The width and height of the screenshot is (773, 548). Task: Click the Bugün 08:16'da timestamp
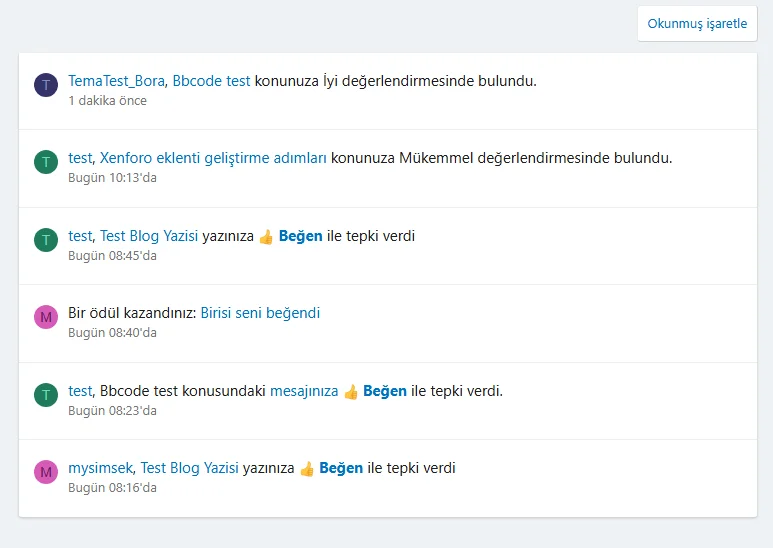pos(112,487)
